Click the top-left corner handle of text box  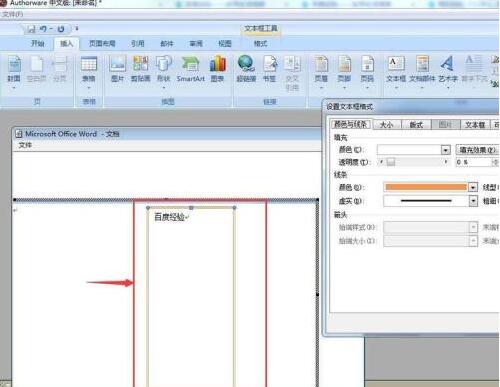coord(148,208)
